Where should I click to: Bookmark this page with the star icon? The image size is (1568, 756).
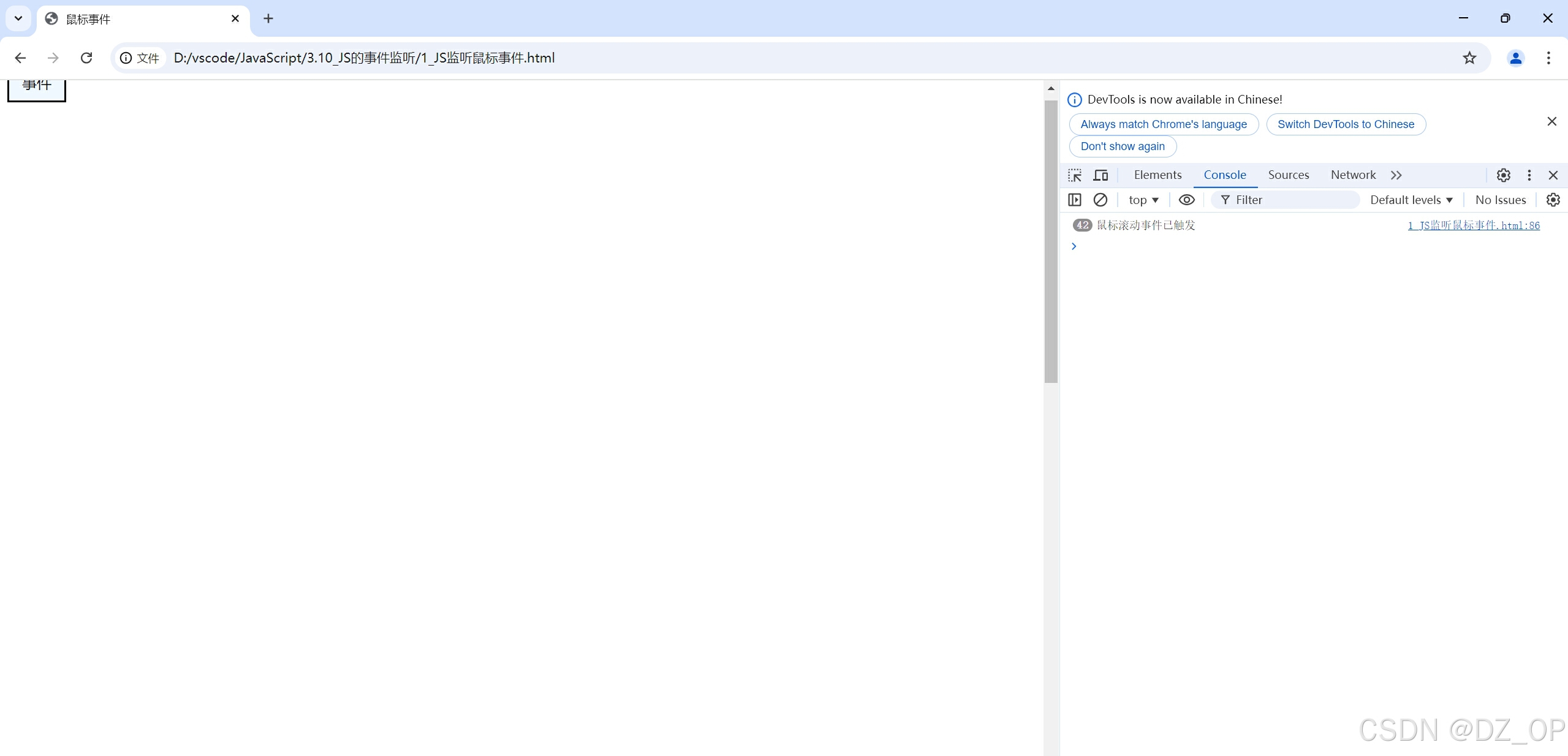1469,58
